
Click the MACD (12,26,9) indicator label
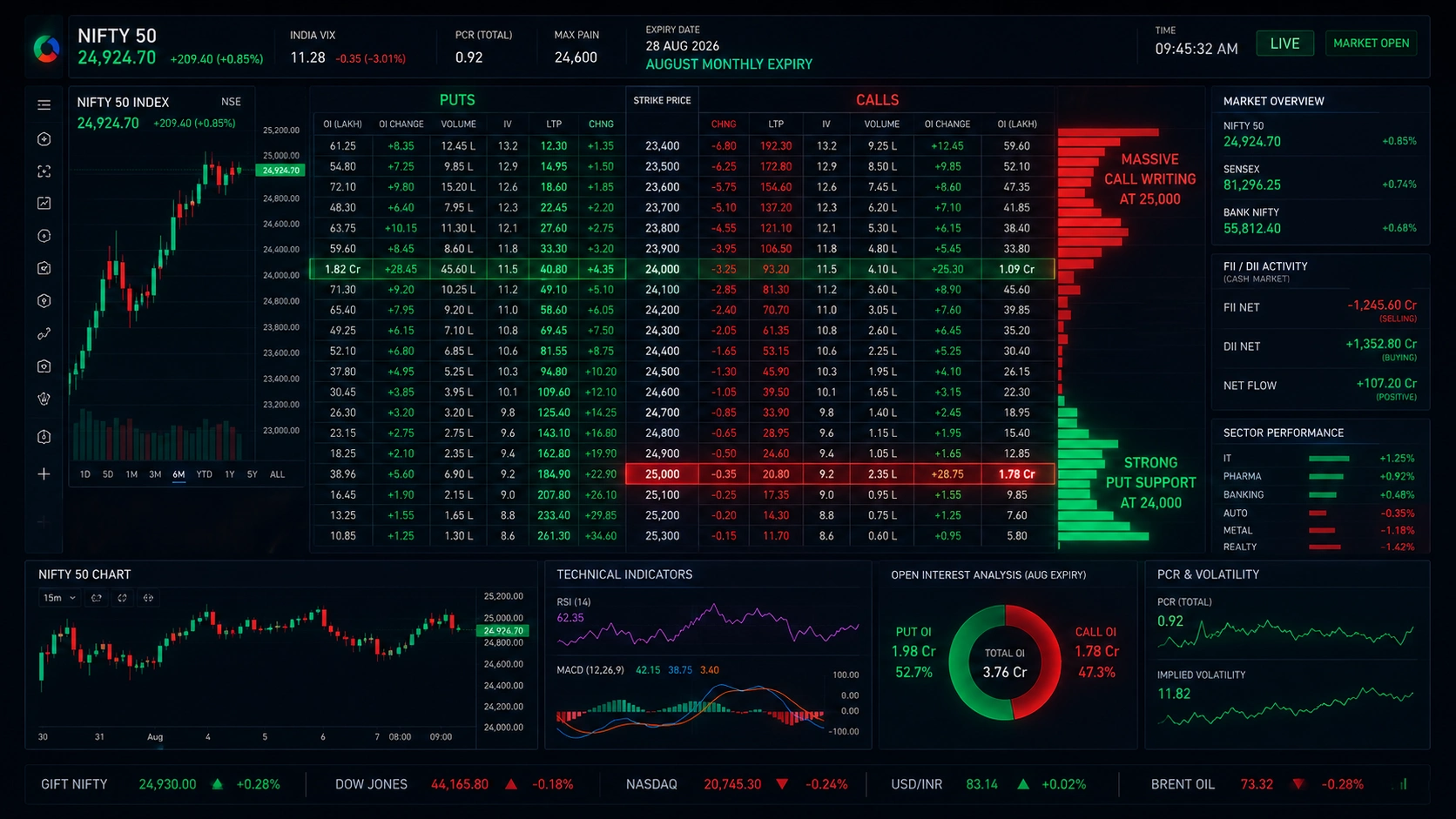click(590, 670)
